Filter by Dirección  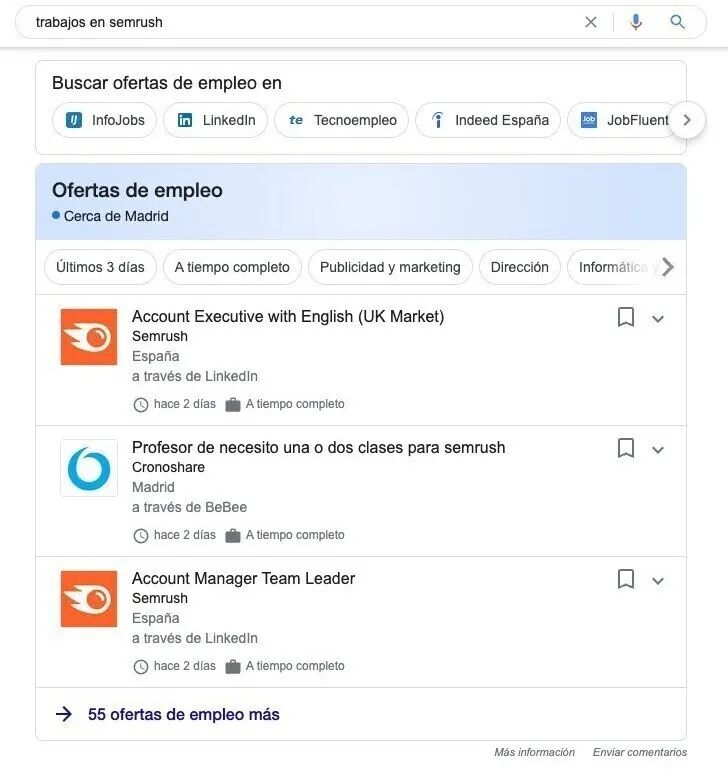pos(520,267)
